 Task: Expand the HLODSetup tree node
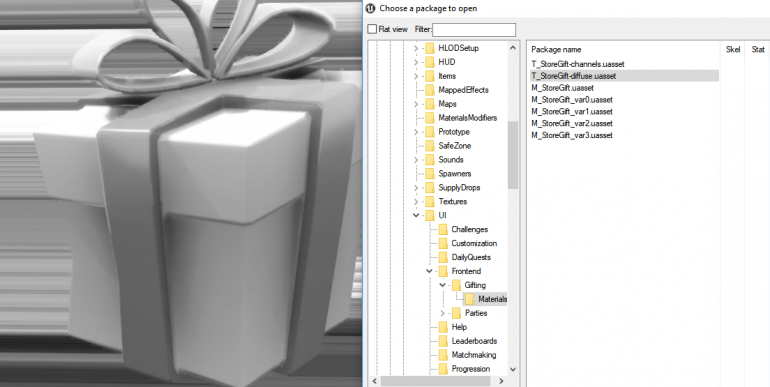pyautogui.click(x=416, y=48)
